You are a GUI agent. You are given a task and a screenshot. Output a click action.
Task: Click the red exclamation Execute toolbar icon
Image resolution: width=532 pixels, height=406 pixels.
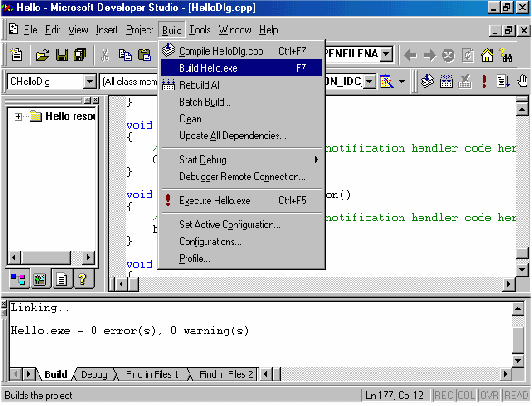(484, 81)
